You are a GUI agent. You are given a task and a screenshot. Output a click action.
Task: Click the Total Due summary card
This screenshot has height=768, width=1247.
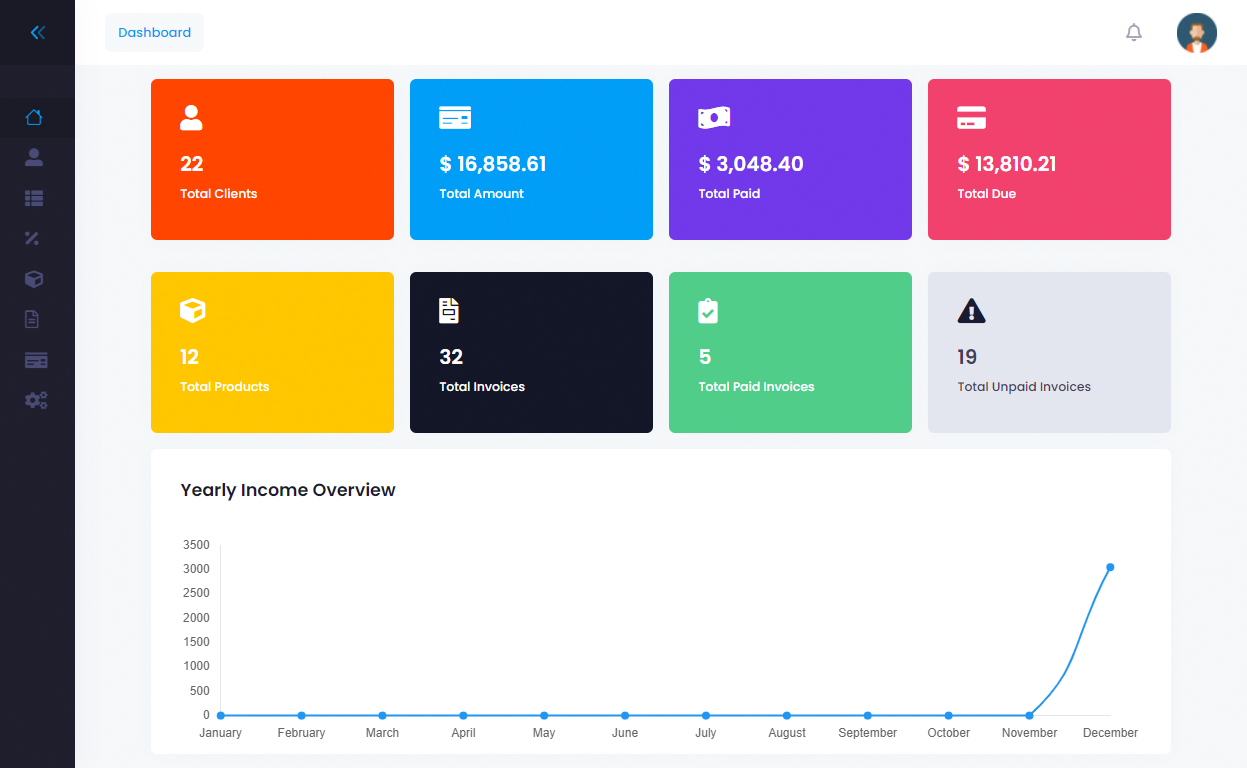[x=1048, y=159]
